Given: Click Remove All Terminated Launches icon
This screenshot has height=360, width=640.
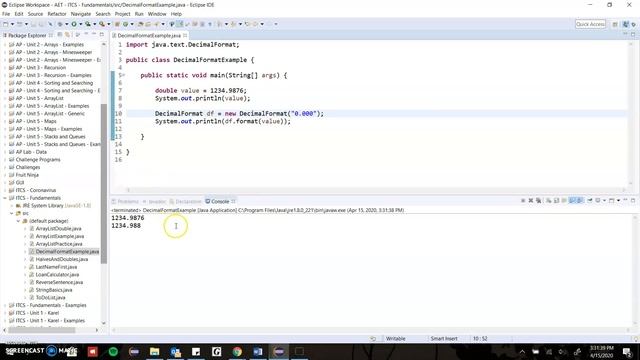Looking at the screenshot, I should pos(539,200).
